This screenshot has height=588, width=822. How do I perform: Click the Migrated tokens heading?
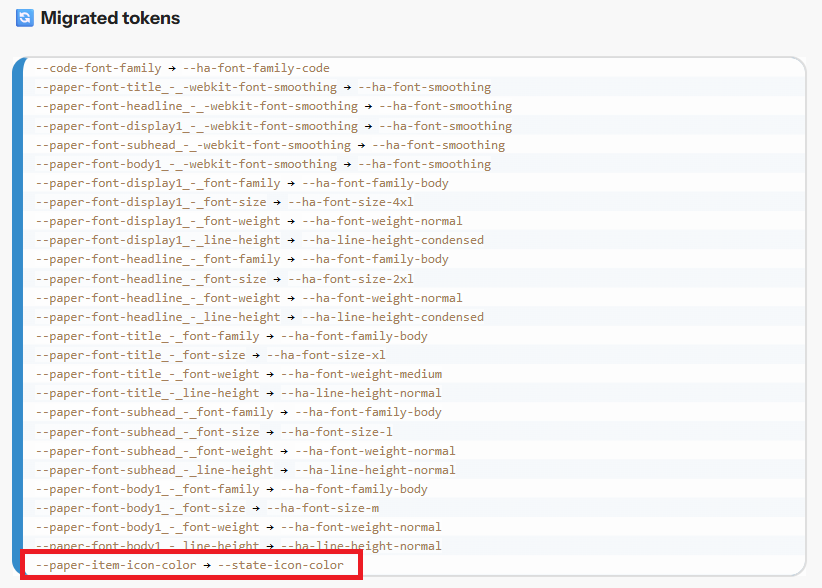click(110, 18)
